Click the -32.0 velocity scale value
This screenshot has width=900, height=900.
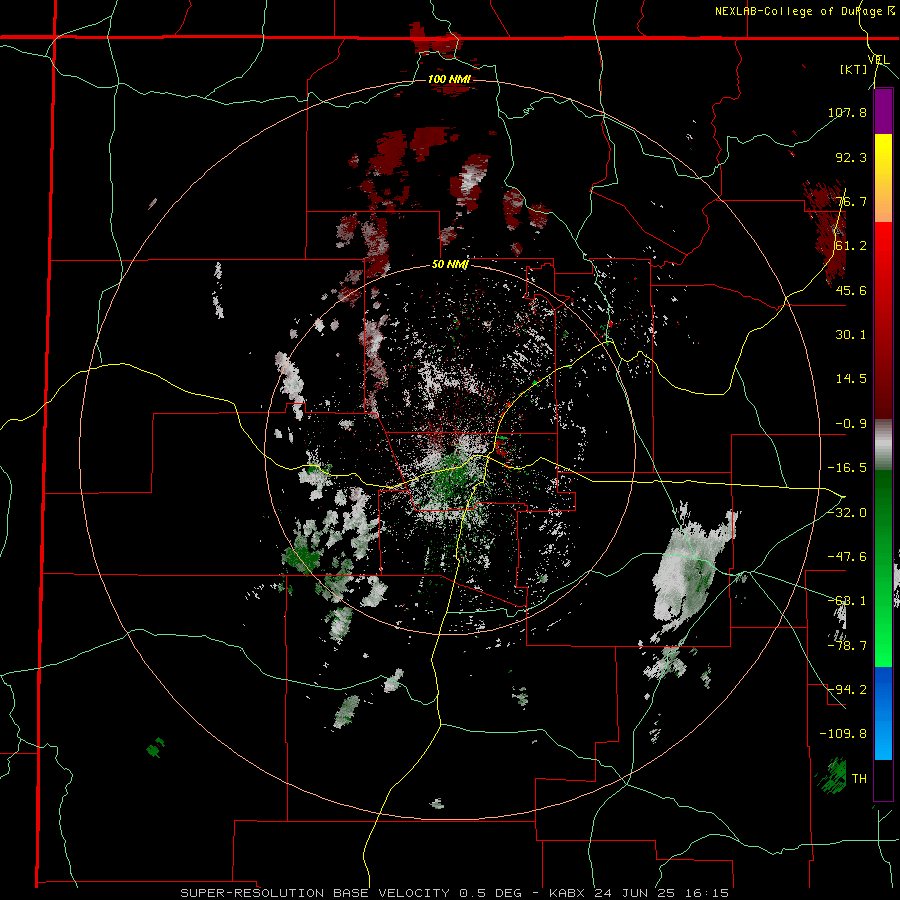pos(847,513)
